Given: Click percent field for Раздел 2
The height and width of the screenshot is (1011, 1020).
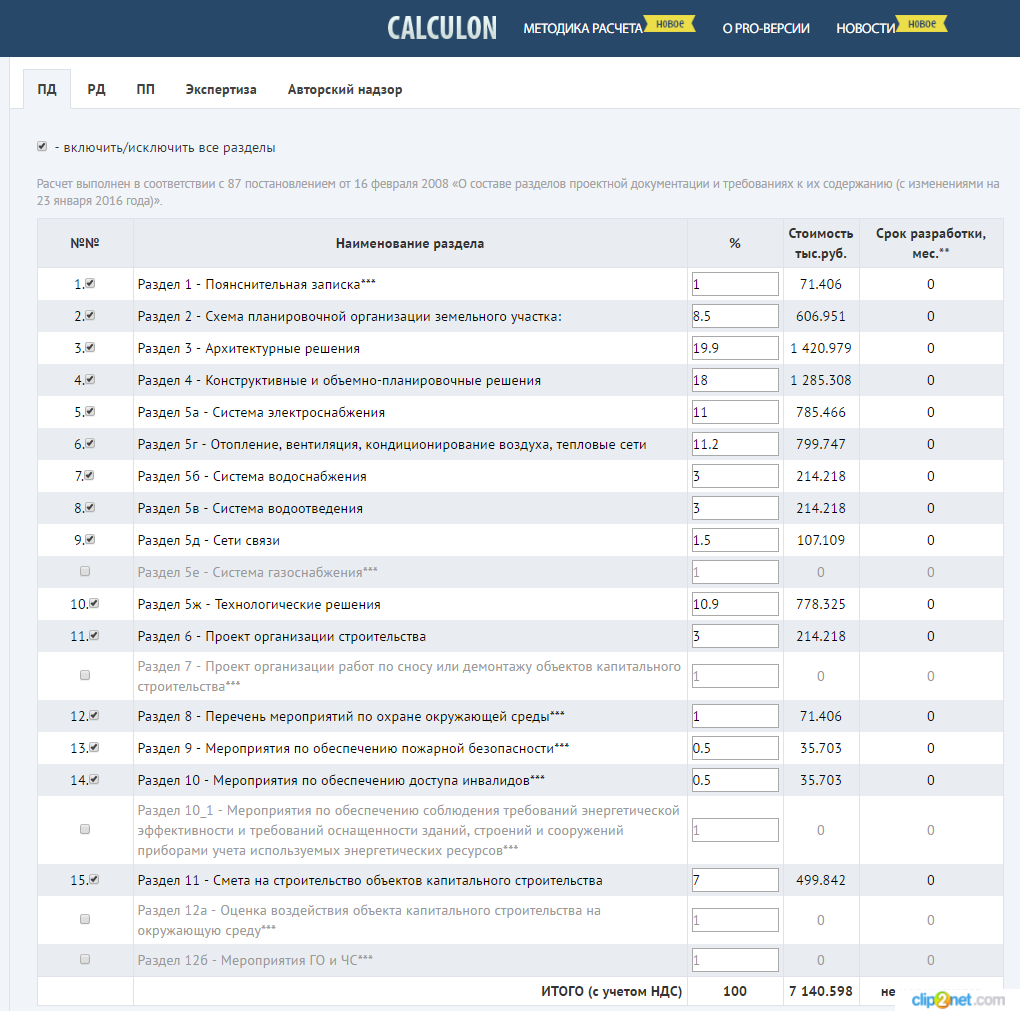Looking at the screenshot, I should [735, 316].
